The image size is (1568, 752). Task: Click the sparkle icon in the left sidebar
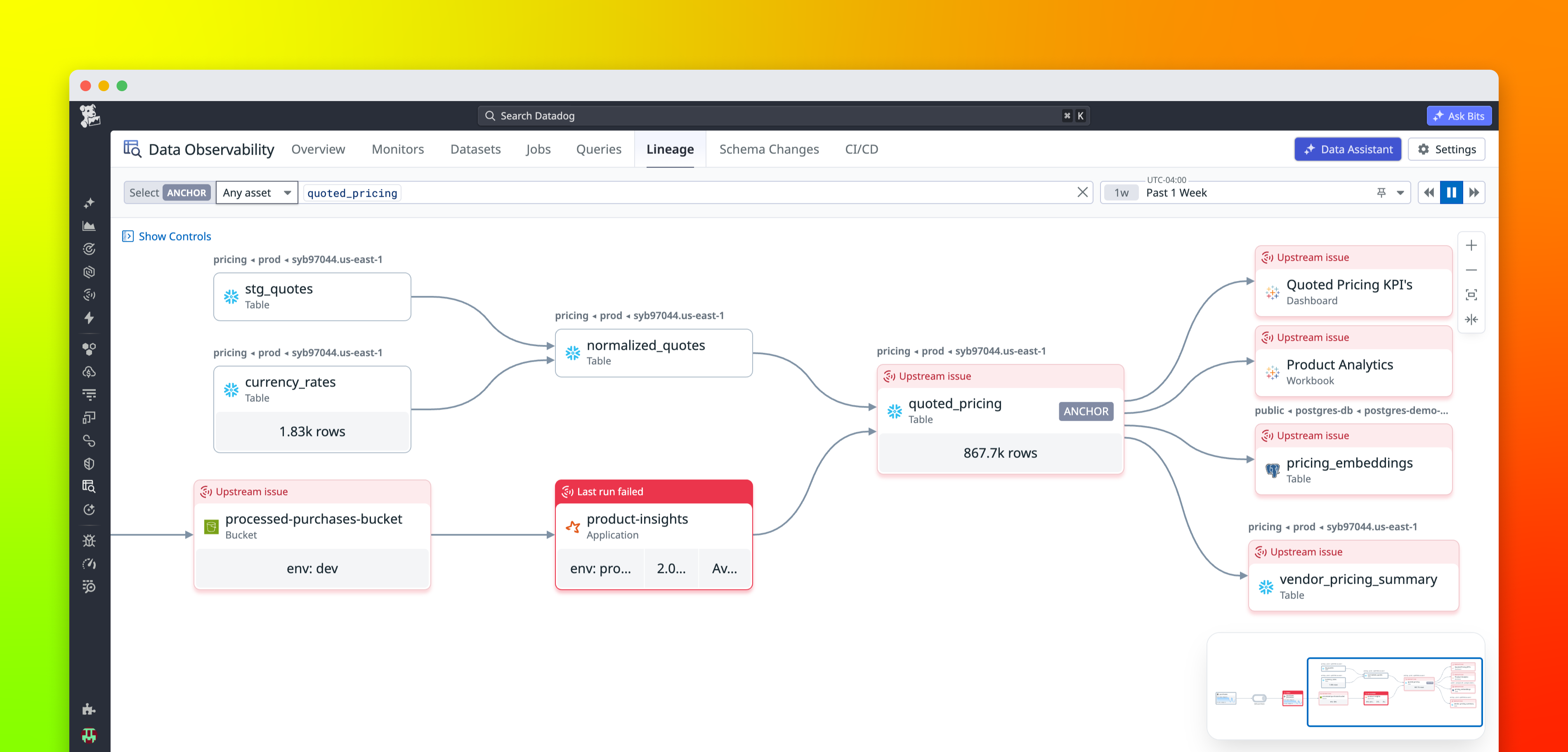tap(89, 203)
